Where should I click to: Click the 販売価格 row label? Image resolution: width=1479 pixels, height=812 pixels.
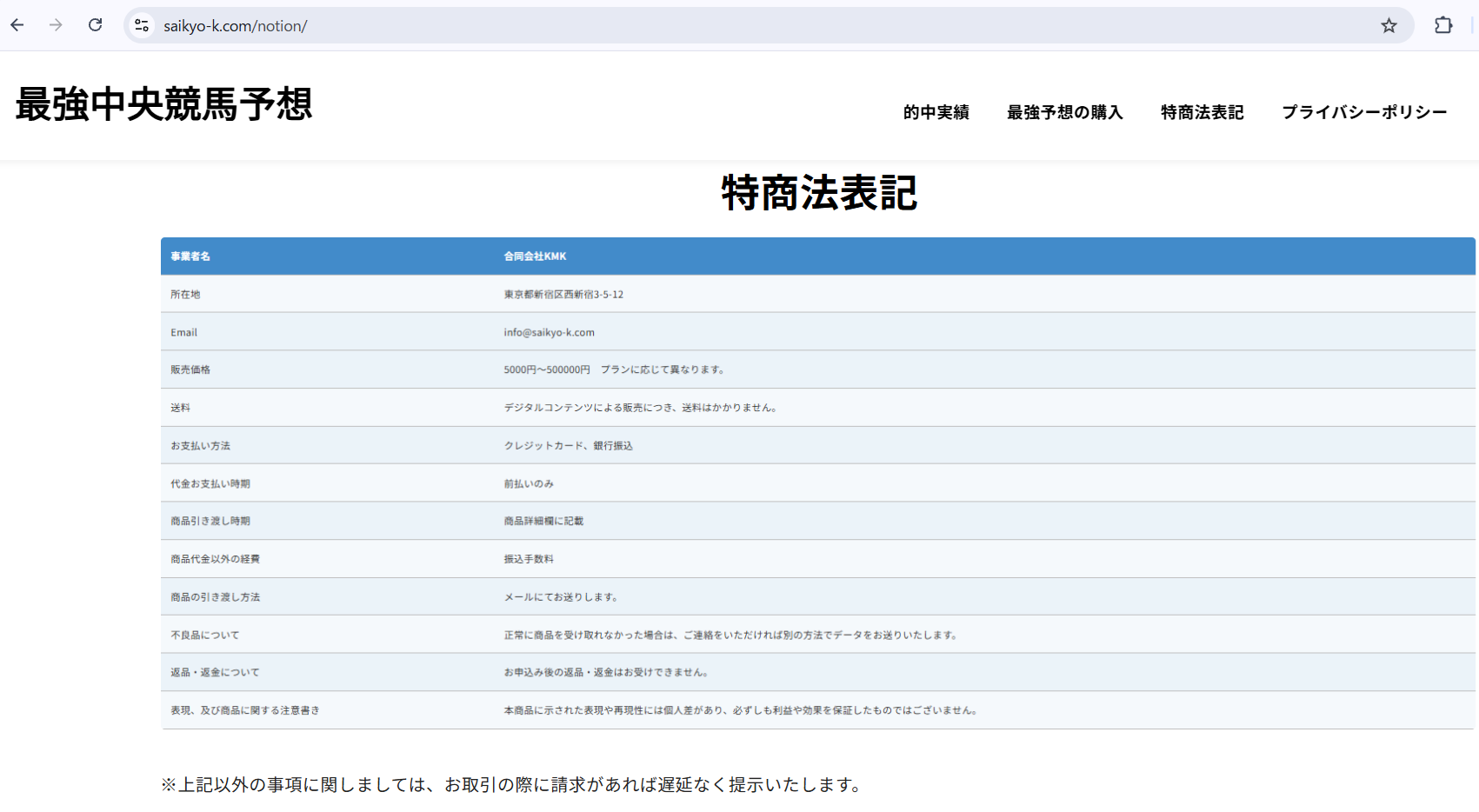pos(190,369)
